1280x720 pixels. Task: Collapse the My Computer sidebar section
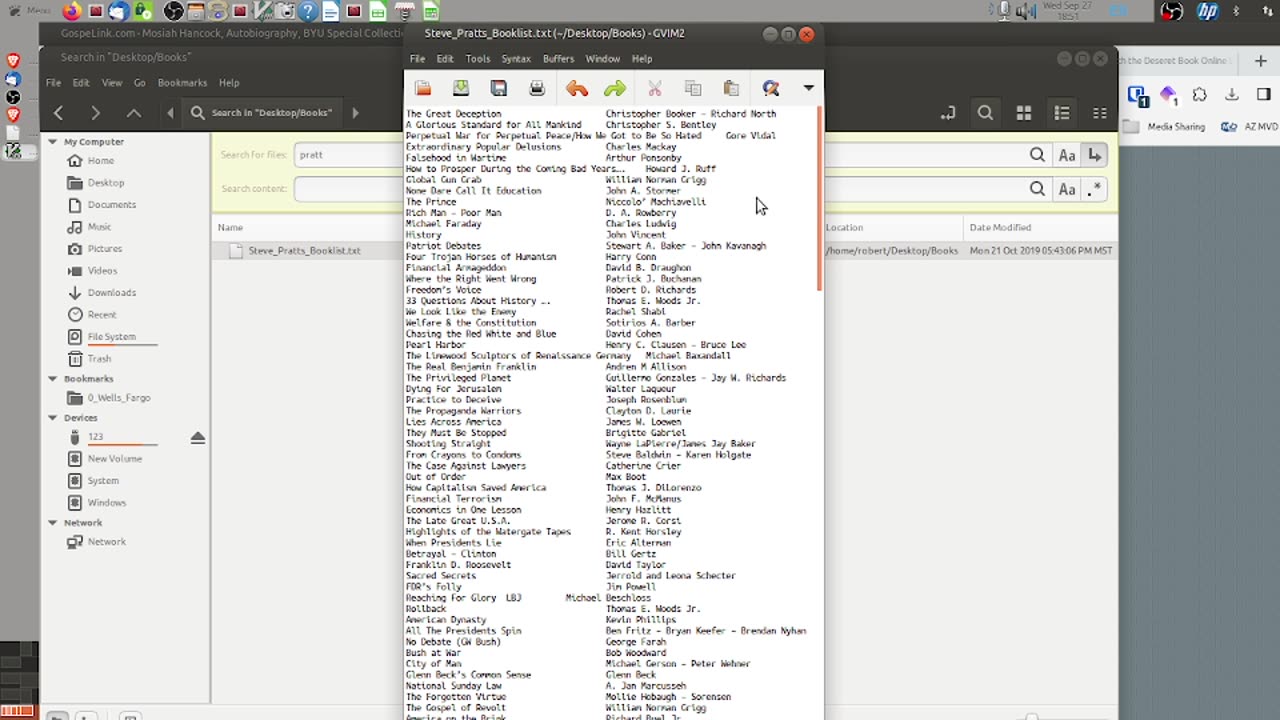click(x=53, y=142)
